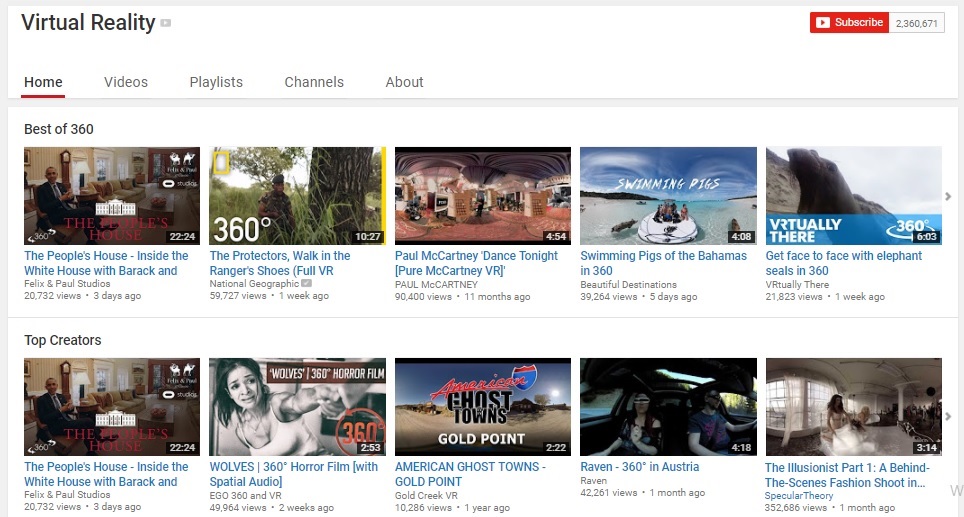
Task: Open Get face to face with elephant seals title
Action: pos(844,263)
